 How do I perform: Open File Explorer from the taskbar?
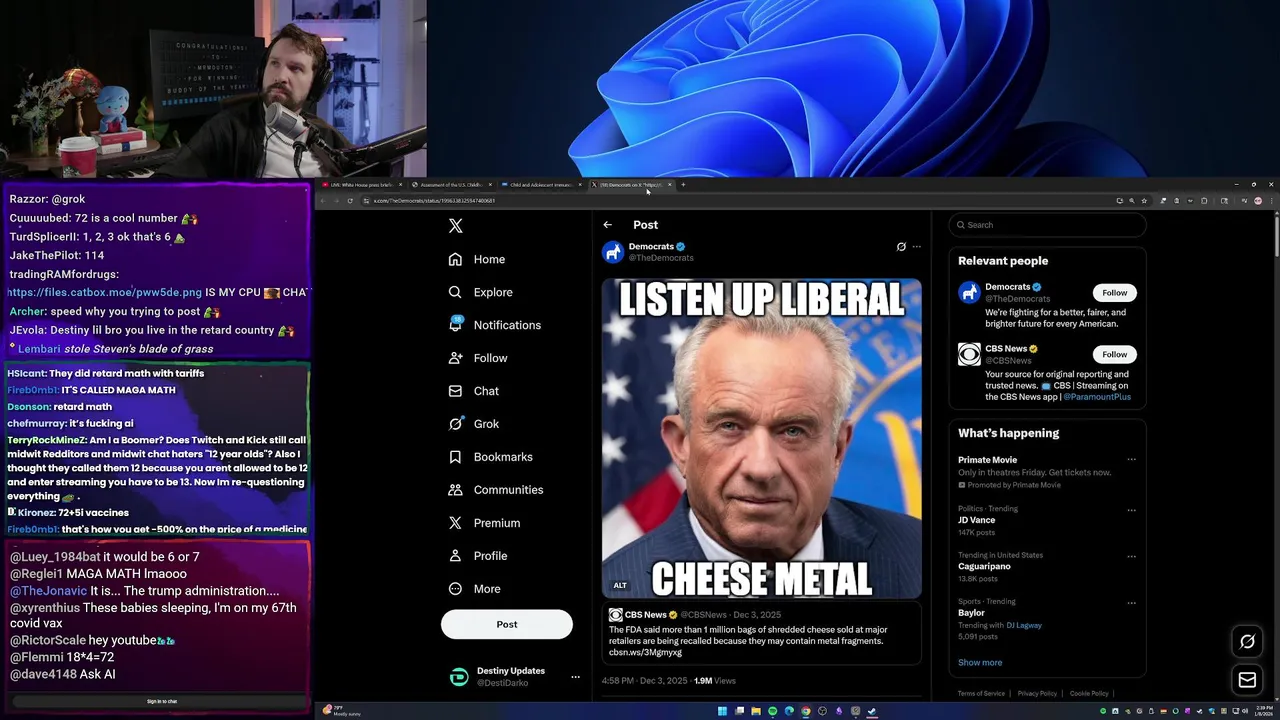756,711
